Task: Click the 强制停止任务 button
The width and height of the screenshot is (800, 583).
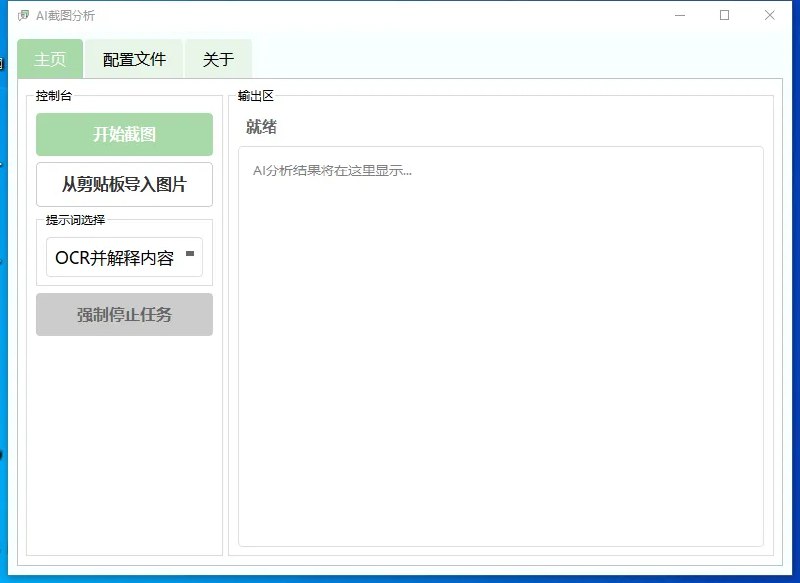Action: coord(124,314)
